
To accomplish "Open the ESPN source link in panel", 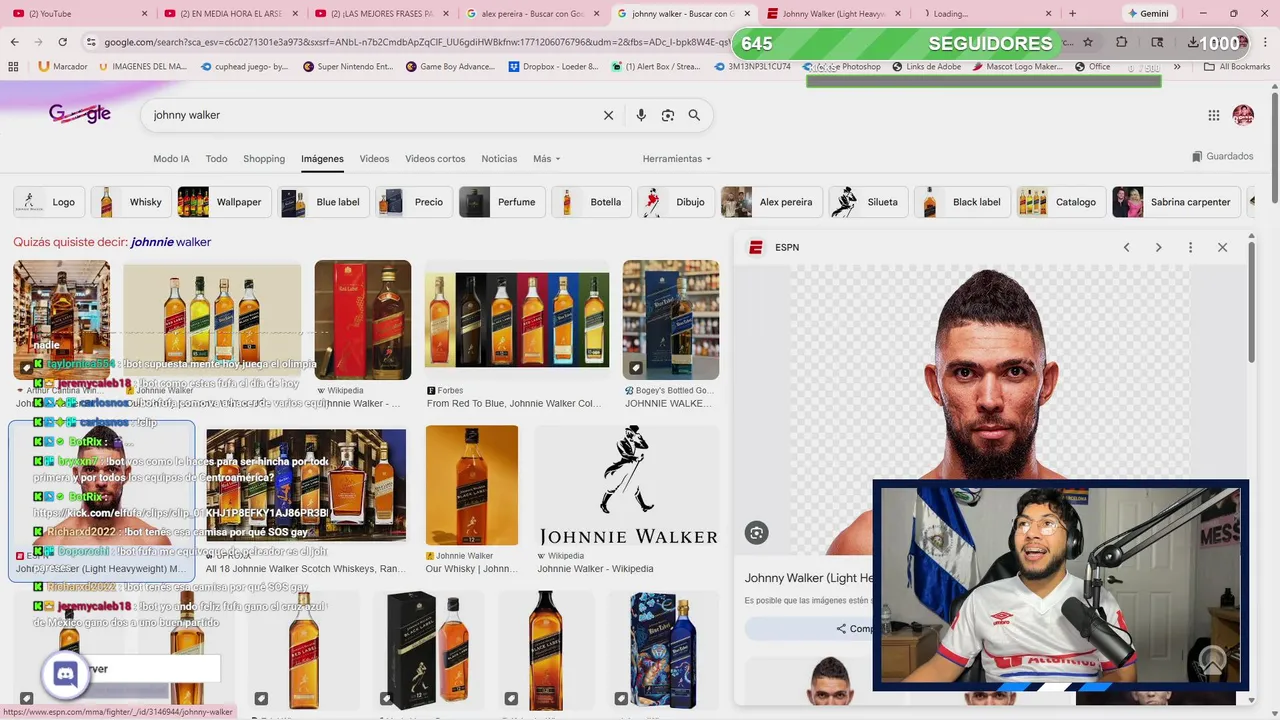I will (x=775, y=247).
